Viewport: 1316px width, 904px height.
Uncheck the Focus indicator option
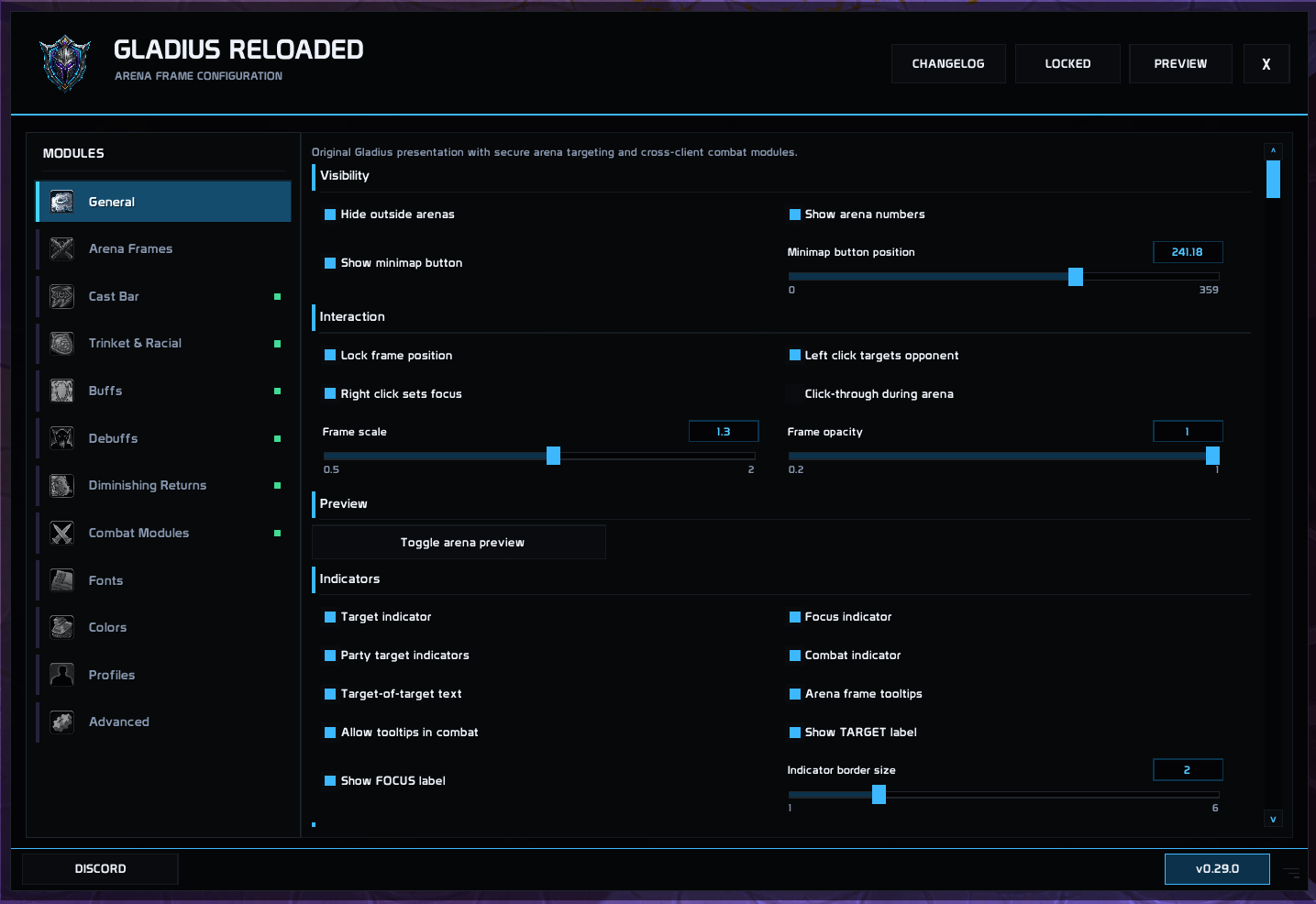coord(795,617)
